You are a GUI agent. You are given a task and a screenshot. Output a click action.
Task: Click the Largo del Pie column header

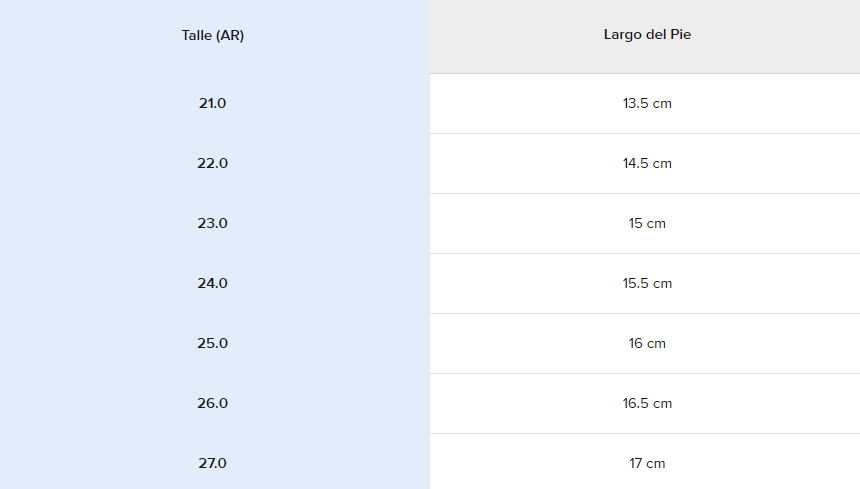647,35
